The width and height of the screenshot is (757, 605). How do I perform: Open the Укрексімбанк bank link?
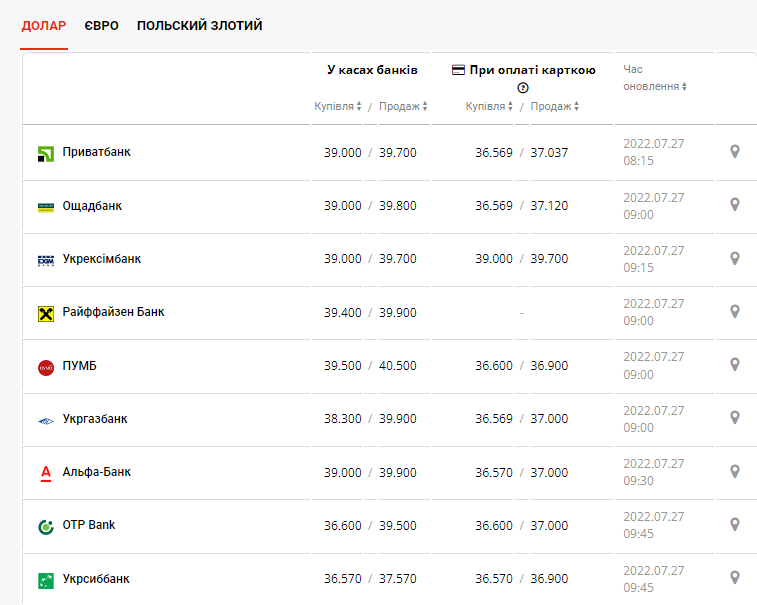point(102,259)
